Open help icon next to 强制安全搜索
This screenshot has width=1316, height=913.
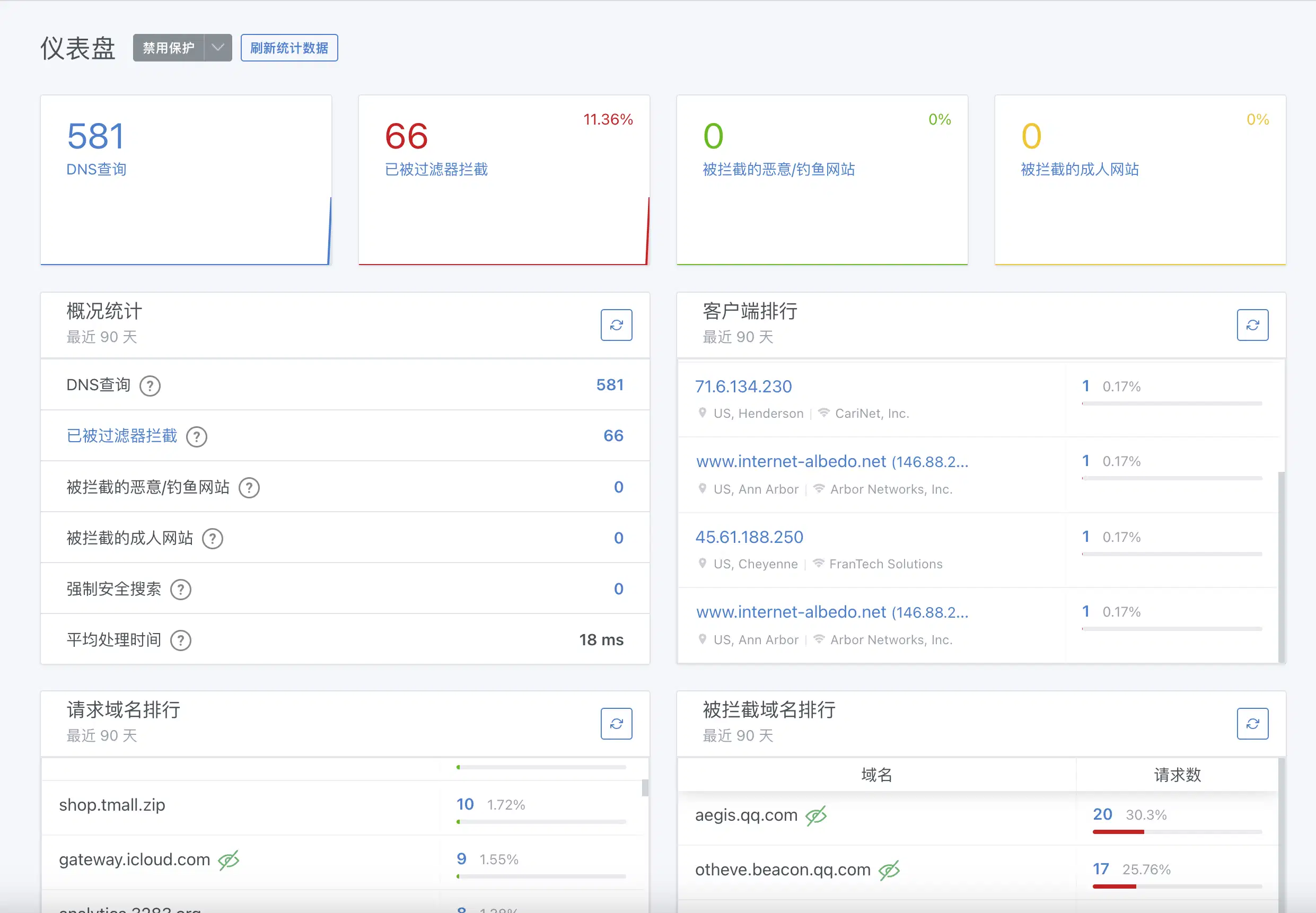(181, 590)
